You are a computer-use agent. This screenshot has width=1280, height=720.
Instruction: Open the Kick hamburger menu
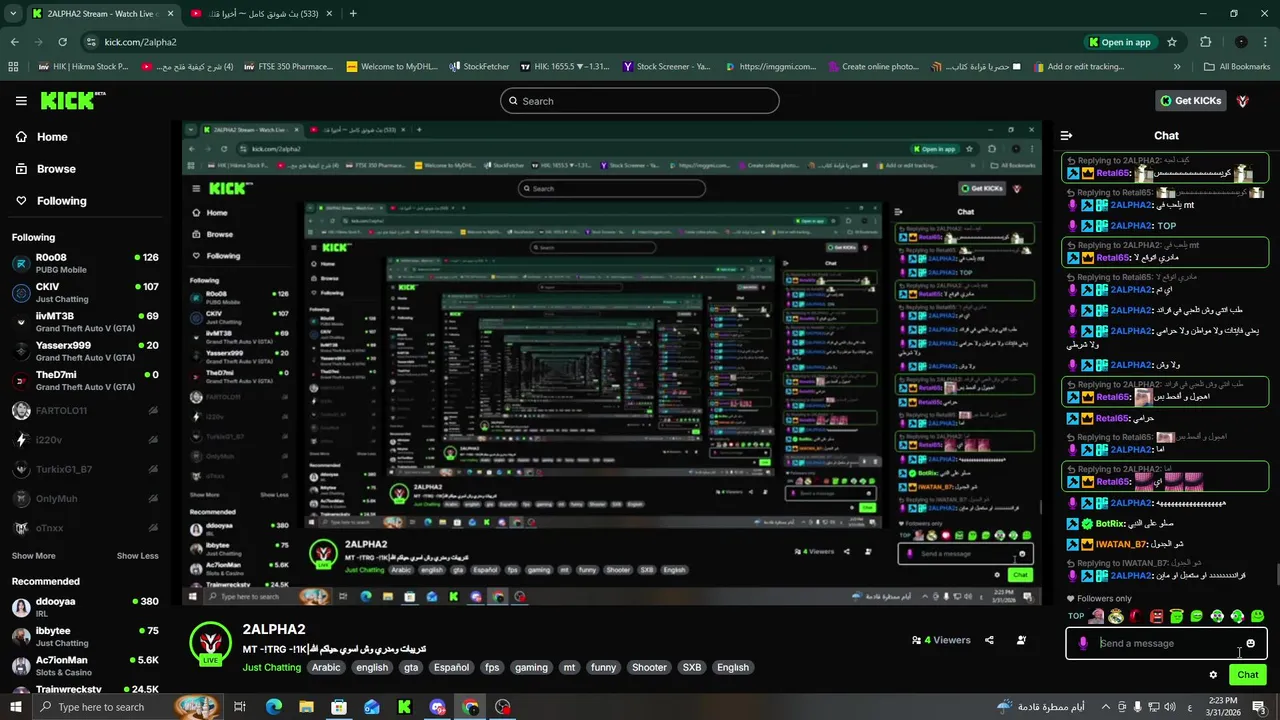21,101
